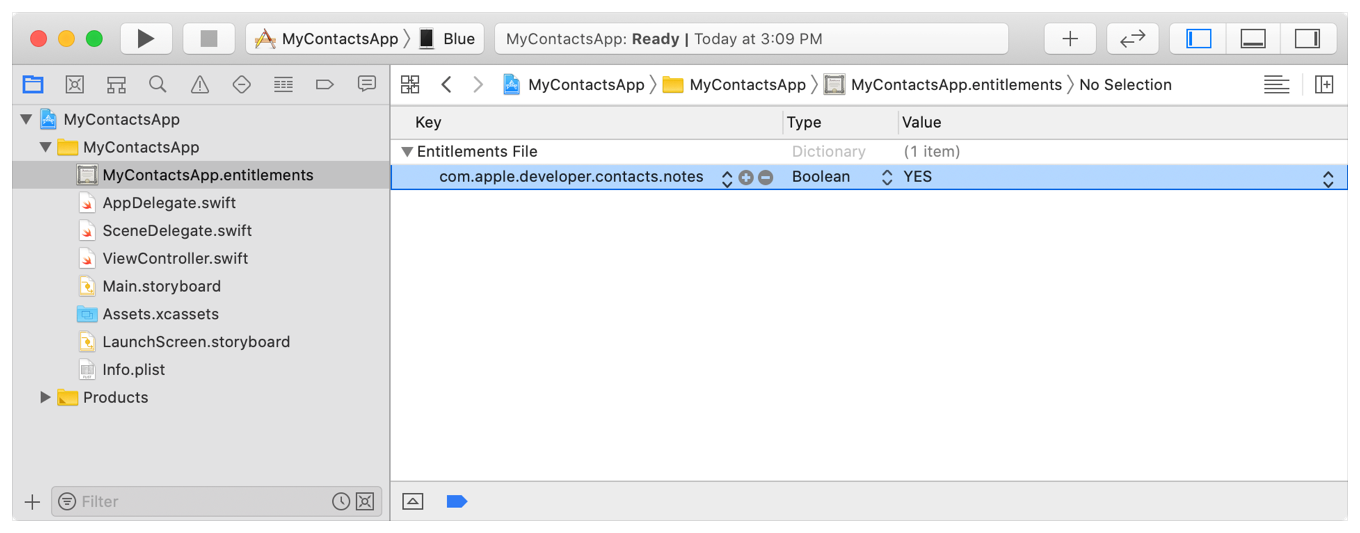Toggle the Navigator panel visibility

point(1199,39)
